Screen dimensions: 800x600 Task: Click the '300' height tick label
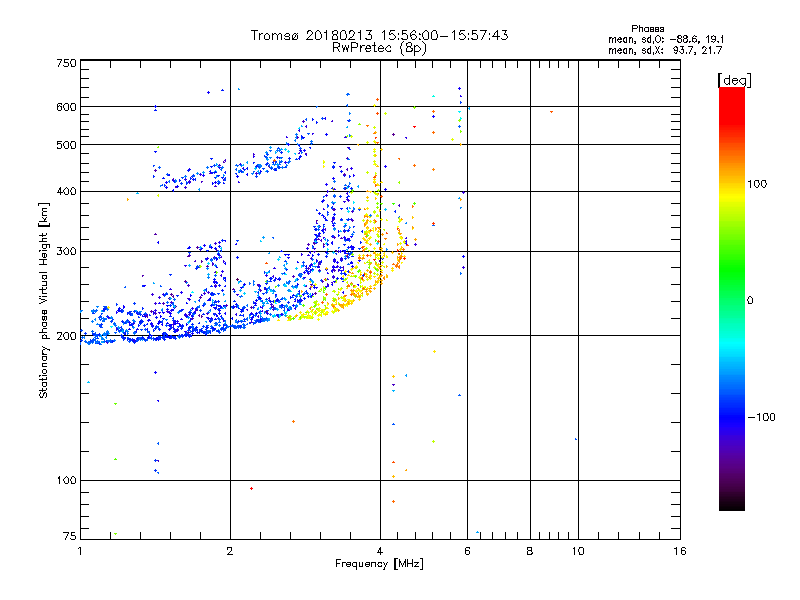[x=66, y=252]
